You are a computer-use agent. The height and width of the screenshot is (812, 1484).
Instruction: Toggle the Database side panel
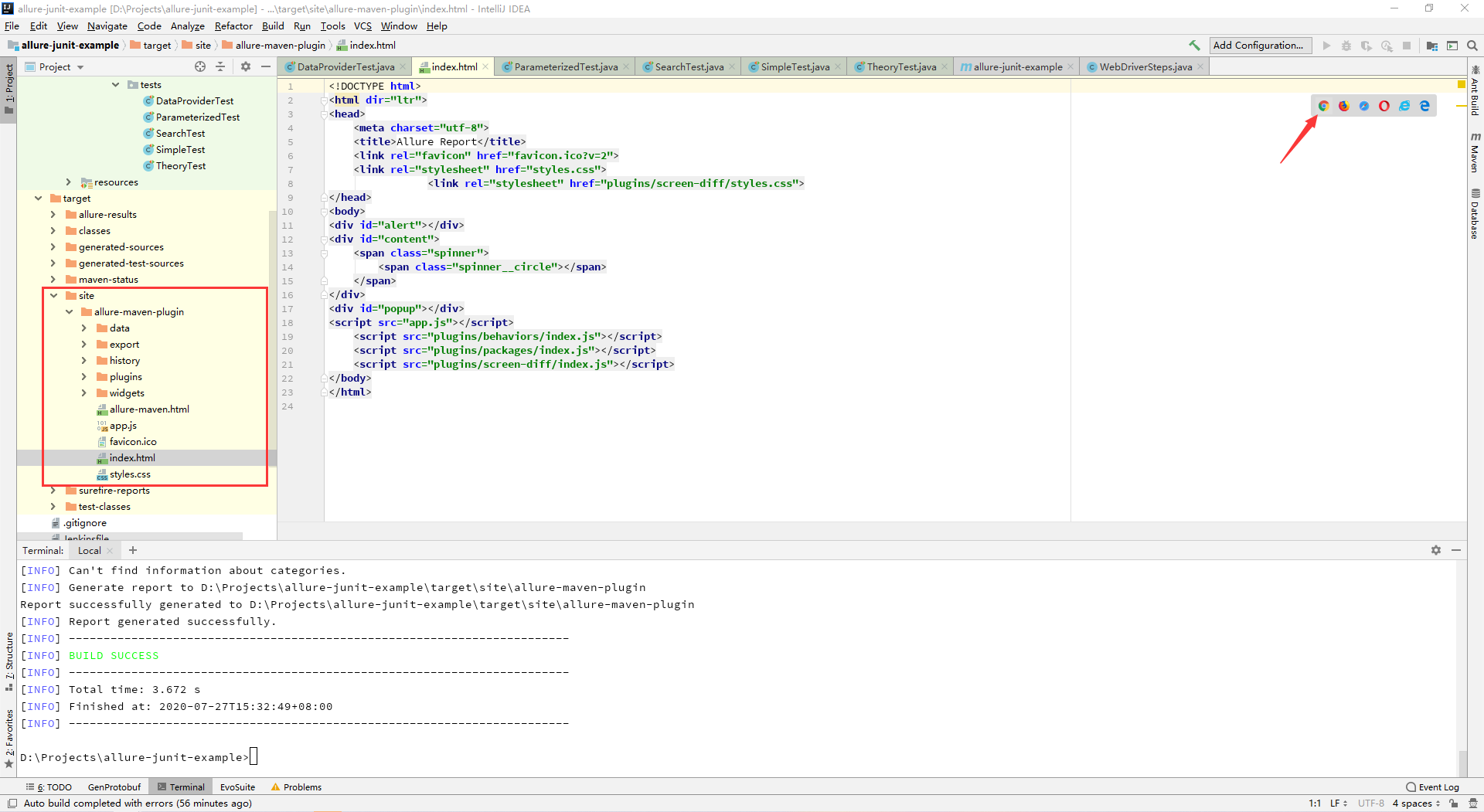pos(1475,214)
